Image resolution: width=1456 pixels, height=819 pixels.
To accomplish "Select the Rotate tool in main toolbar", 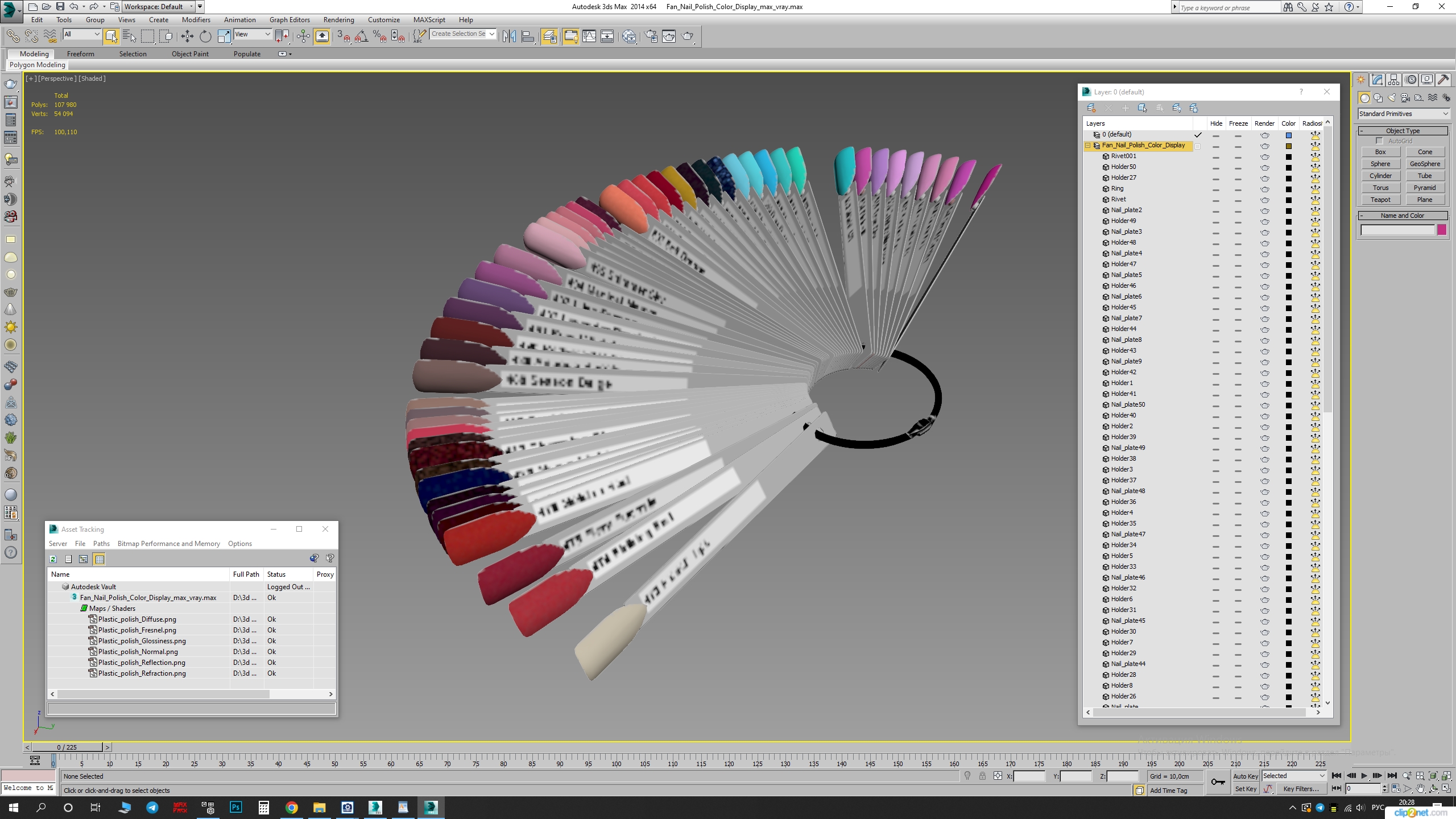I will pyautogui.click(x=205, y=36).
